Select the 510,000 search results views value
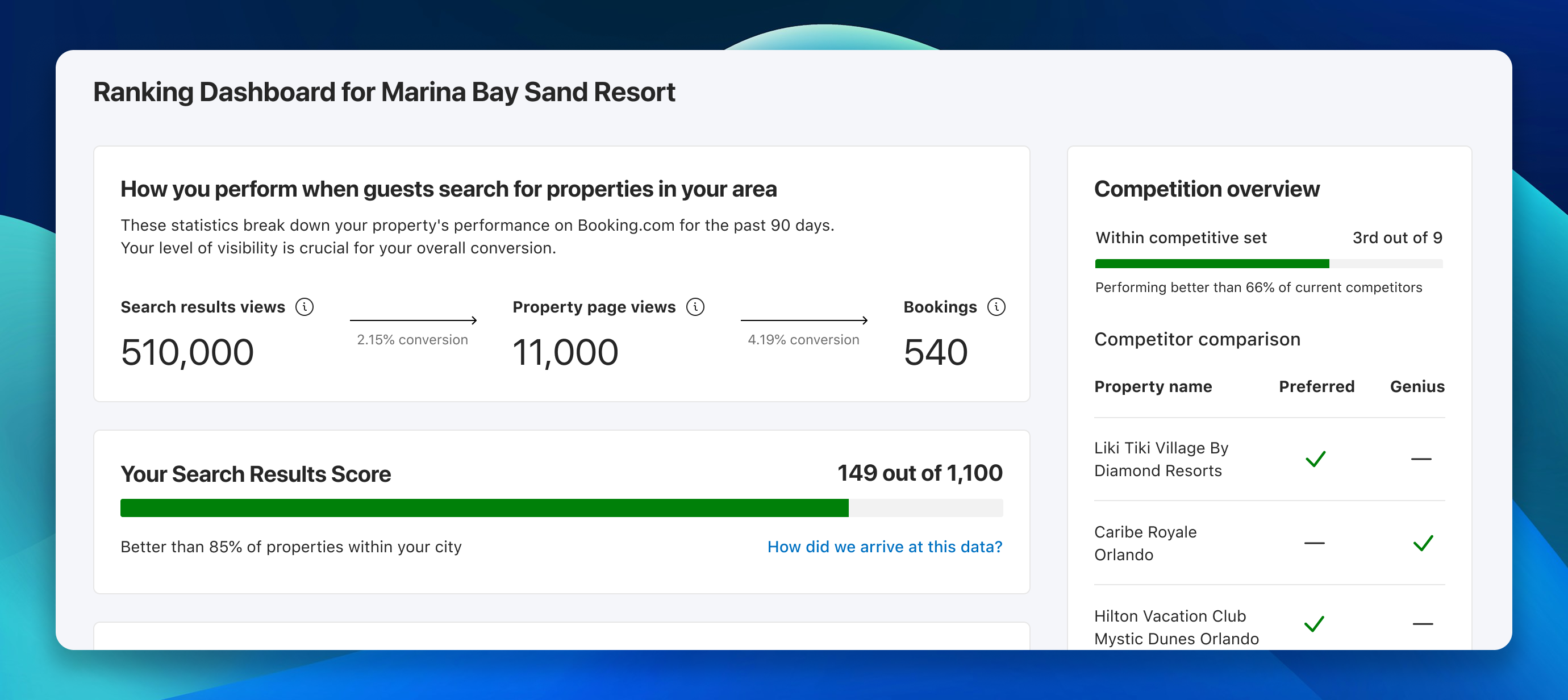 187,352
